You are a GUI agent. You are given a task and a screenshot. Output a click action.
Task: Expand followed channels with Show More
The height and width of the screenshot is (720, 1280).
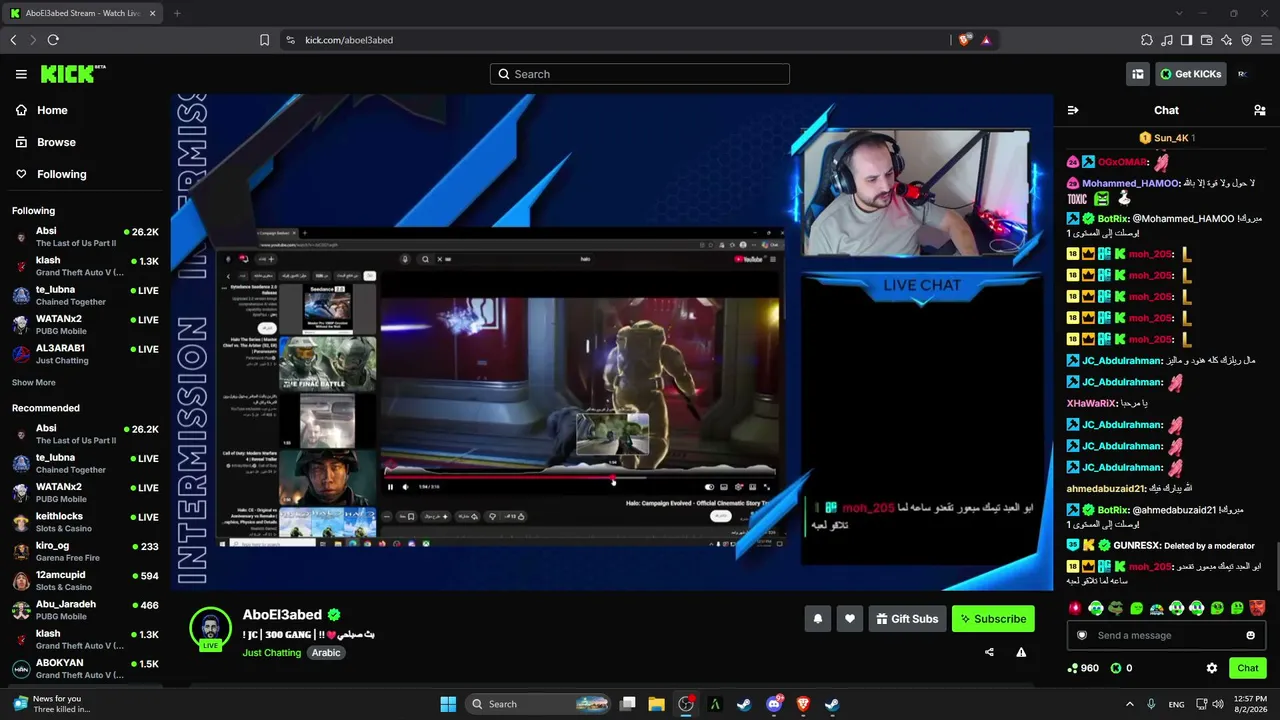(34, 383)
